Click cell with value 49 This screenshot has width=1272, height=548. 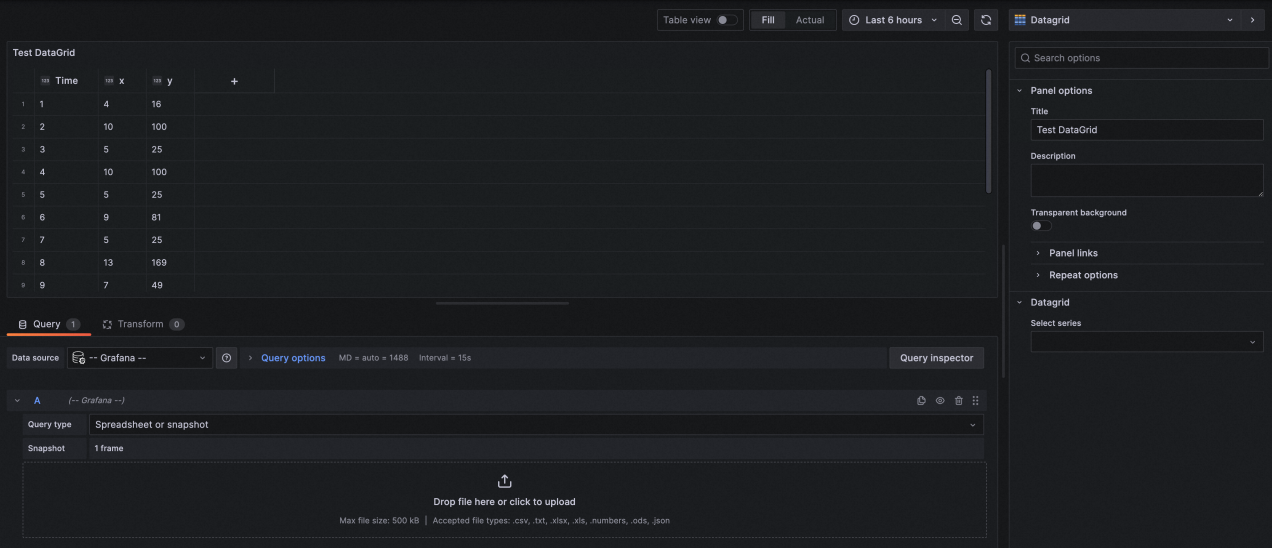click(x=170, y=286)
